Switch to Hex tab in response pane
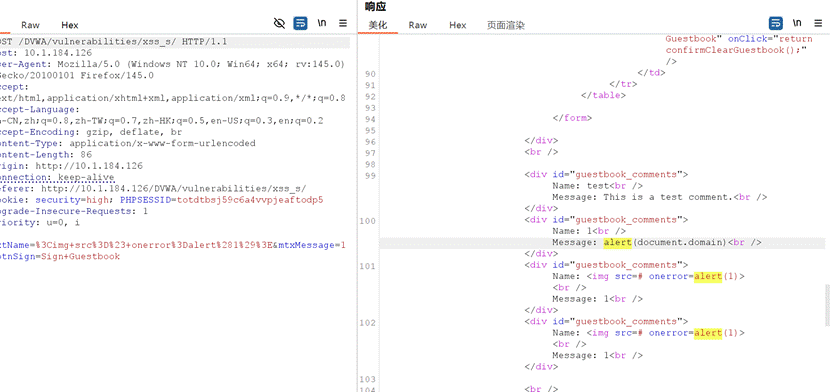Screen dimensions: 830x392 (x=457, y=25)
